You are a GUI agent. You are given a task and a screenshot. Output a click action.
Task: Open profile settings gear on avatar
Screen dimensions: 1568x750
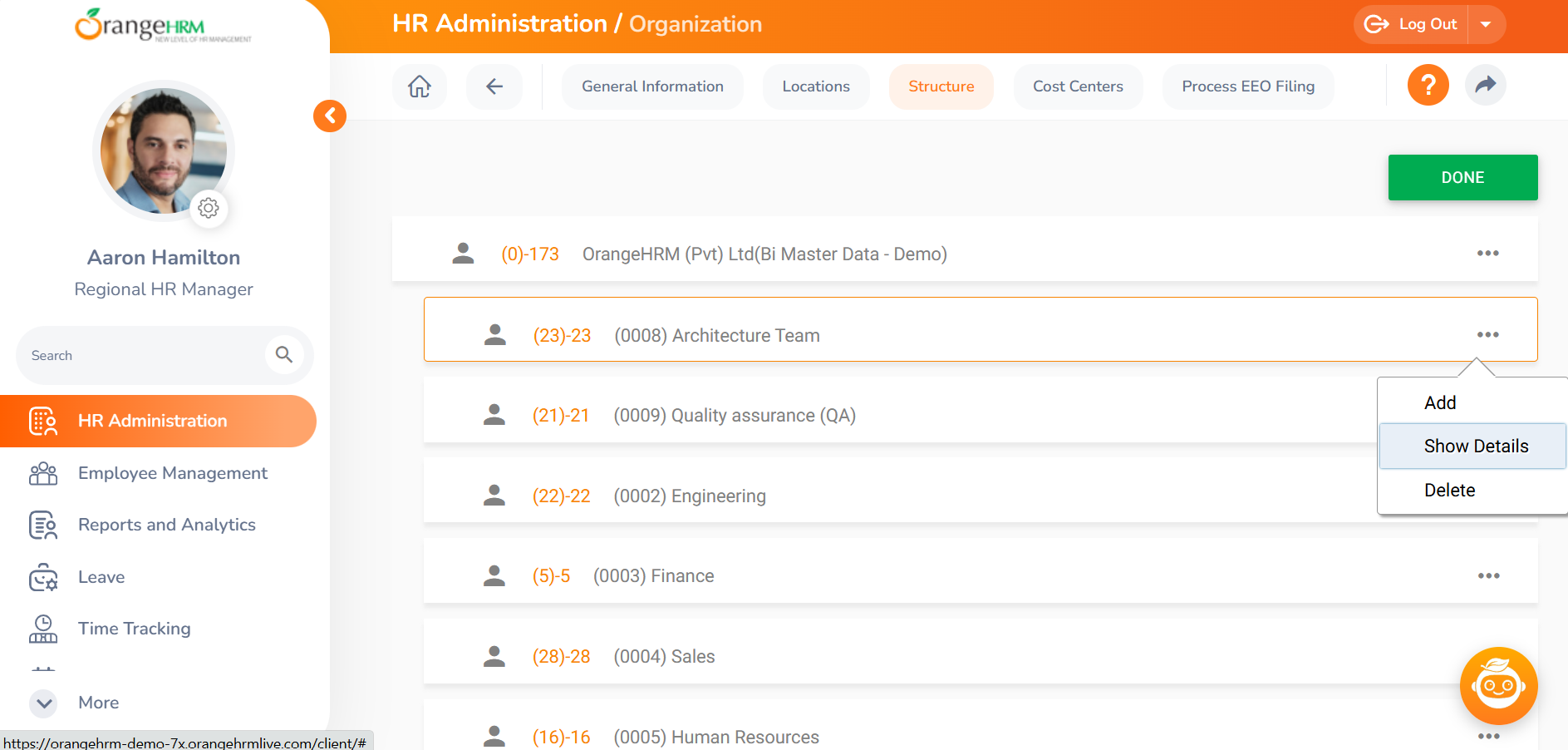pos(209,208)
